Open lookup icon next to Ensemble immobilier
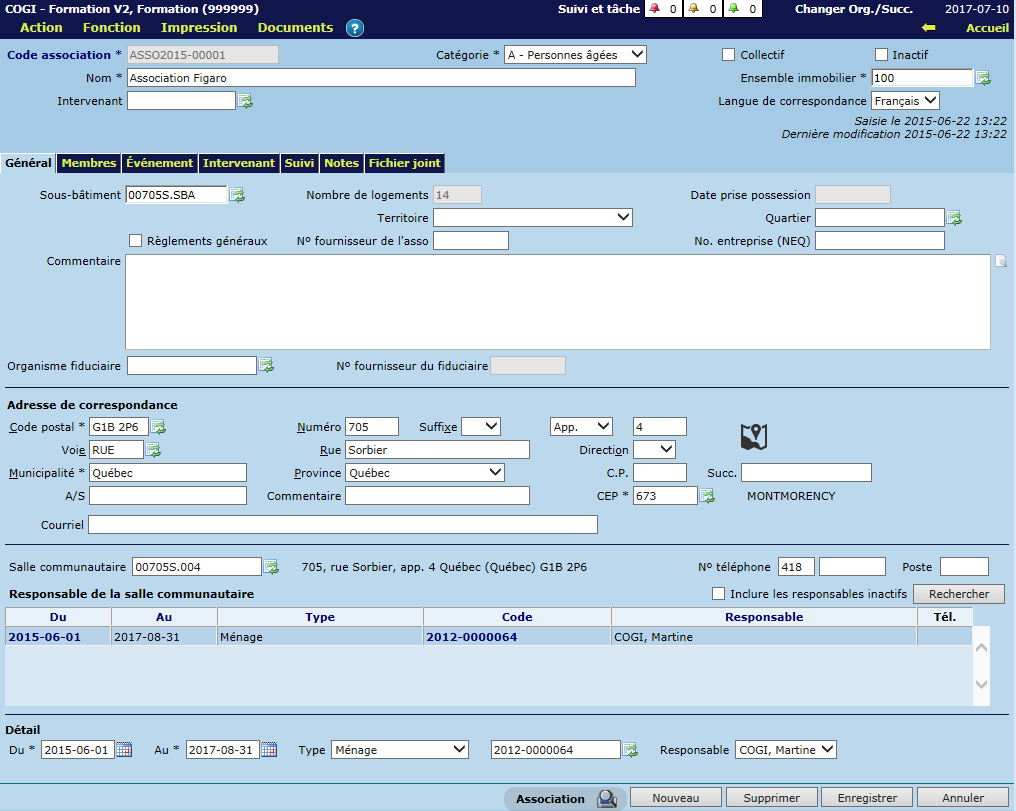 [x=983, y=78]
